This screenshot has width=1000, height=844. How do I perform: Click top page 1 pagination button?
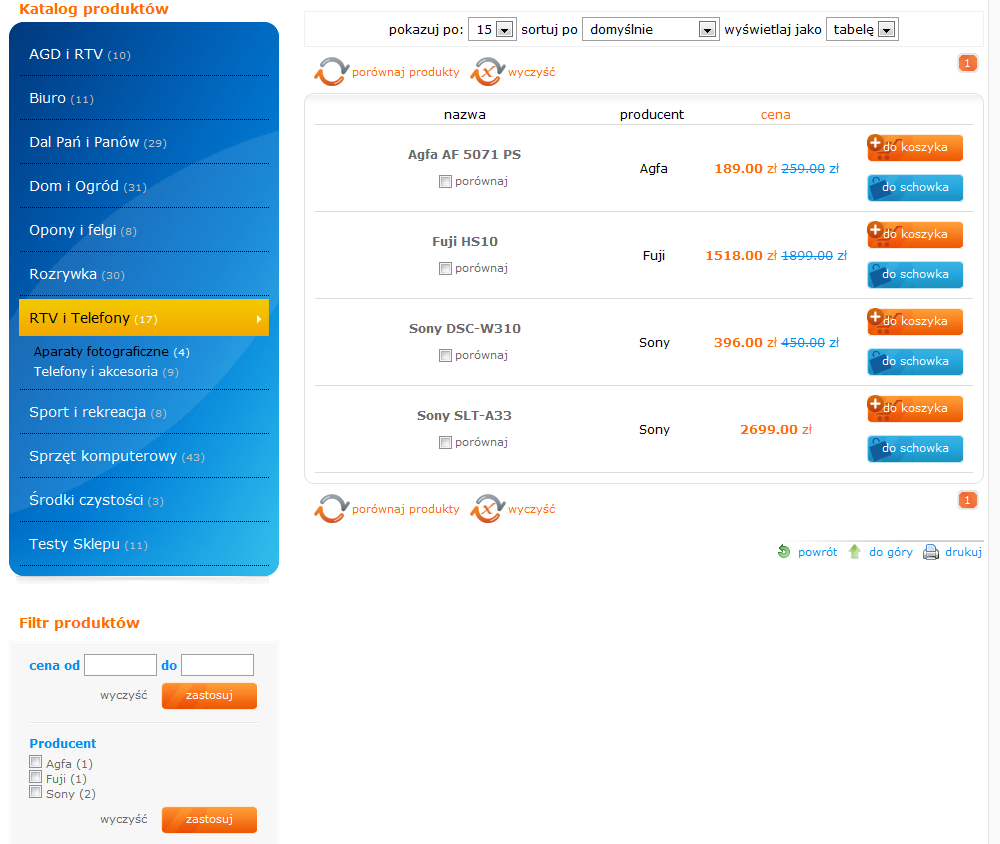(967, 63)
